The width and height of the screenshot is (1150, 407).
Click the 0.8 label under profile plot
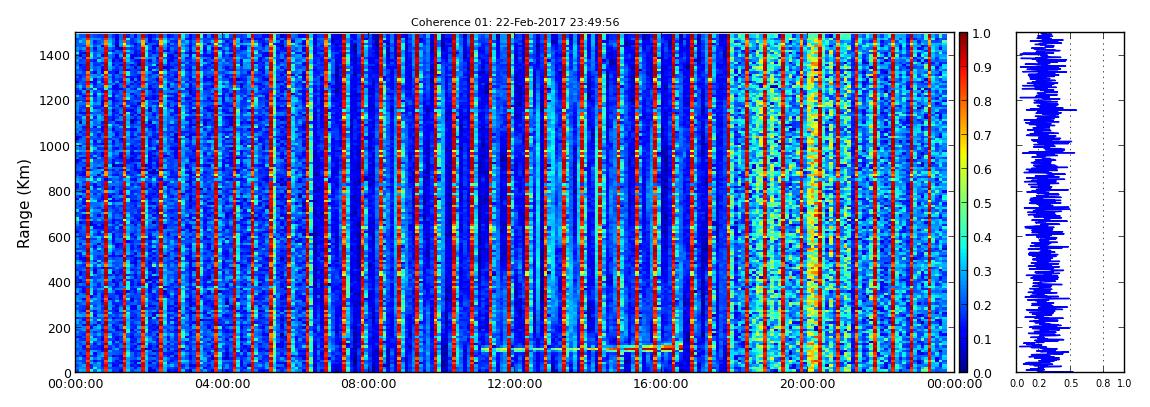pyautogui.click(x=1103, y=384)
